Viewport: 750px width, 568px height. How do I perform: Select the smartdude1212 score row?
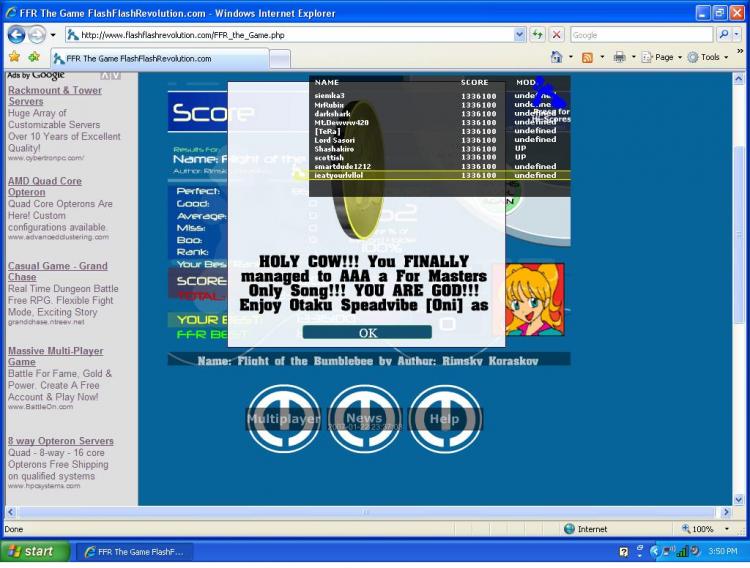coord(440,167)
